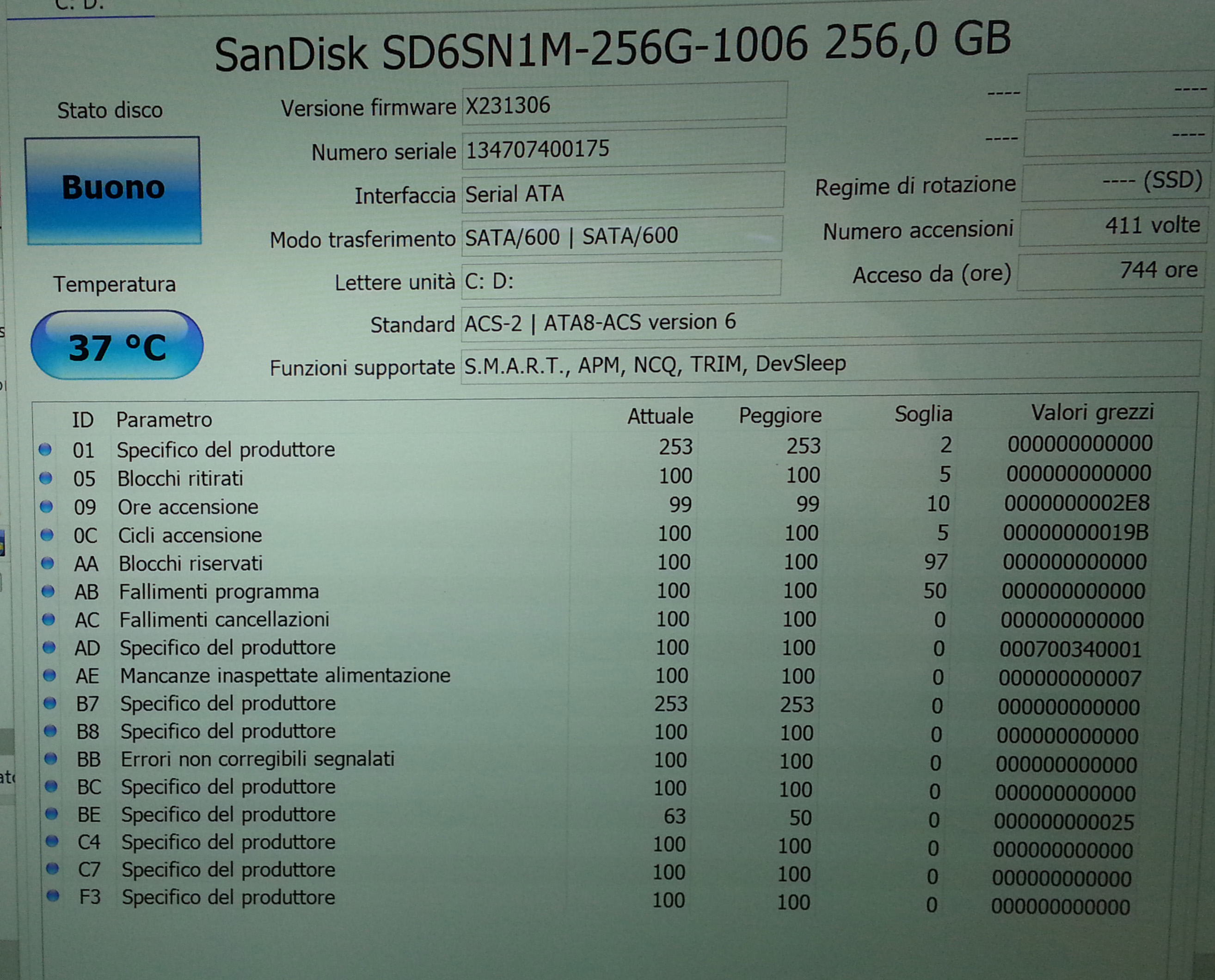Screen dimensions: 1215x980
Task: Click the status dot for attribute C7
Action: pyautogui.click(x=53, y=868)
